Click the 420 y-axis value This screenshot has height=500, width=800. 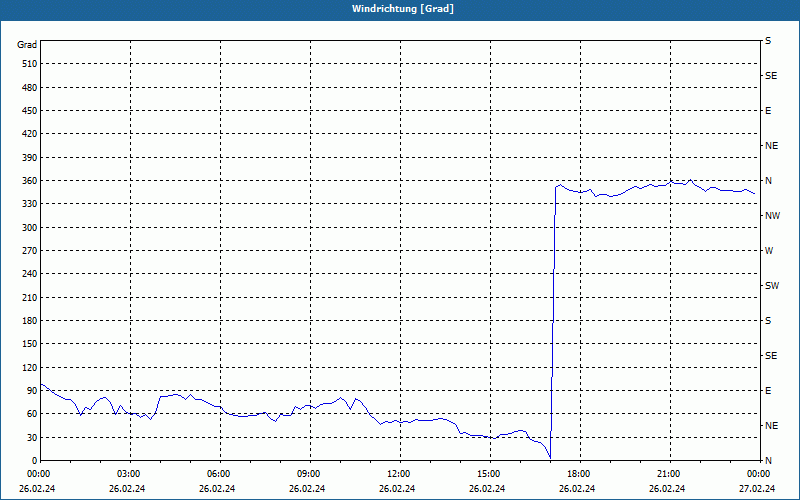[30, 134]
